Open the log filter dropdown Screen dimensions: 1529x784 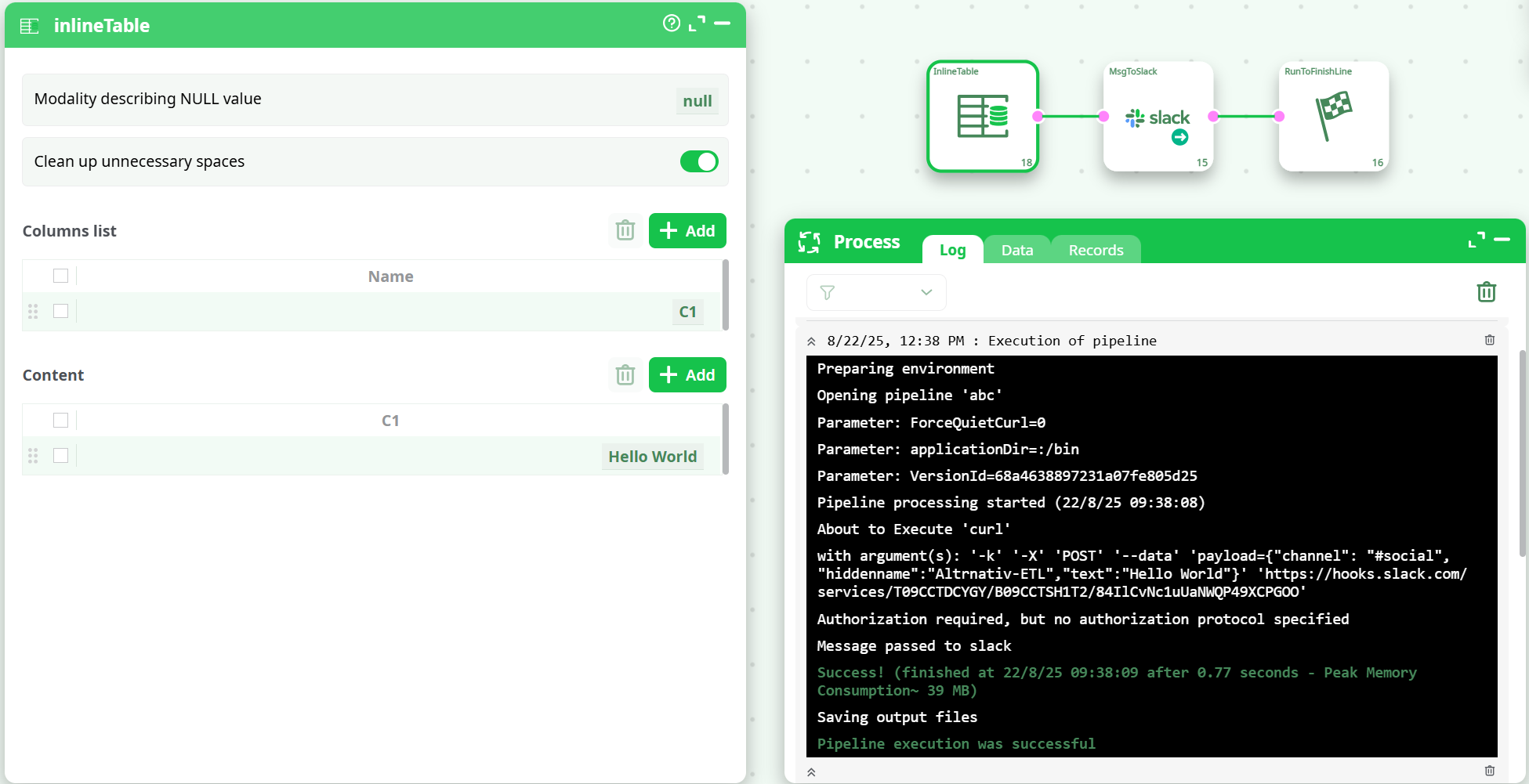(x=875, y=292)
